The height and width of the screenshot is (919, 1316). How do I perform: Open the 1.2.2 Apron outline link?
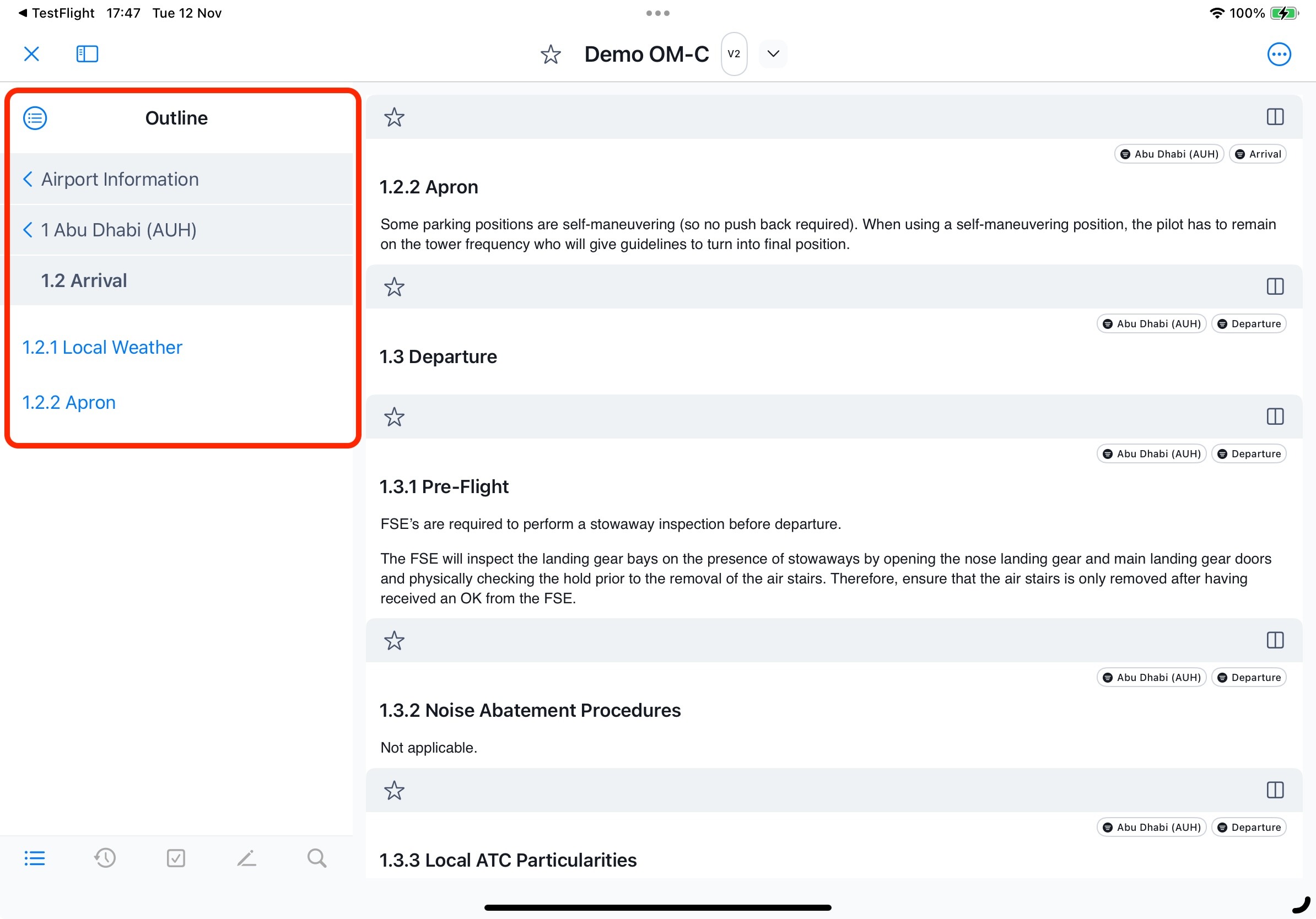[x=69, y=402]
